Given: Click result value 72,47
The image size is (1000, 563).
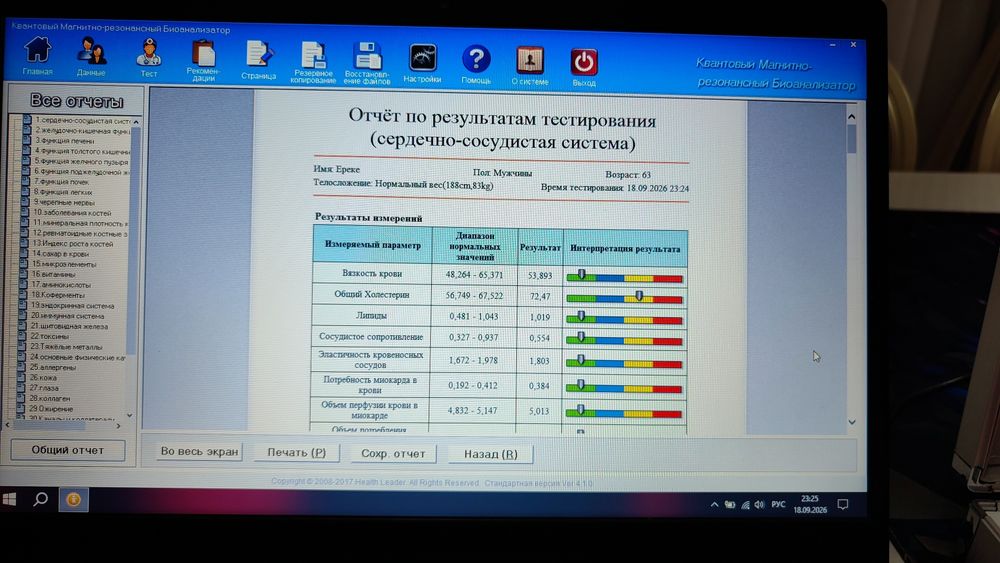Looking at the screenshot, I should (540, 296).
